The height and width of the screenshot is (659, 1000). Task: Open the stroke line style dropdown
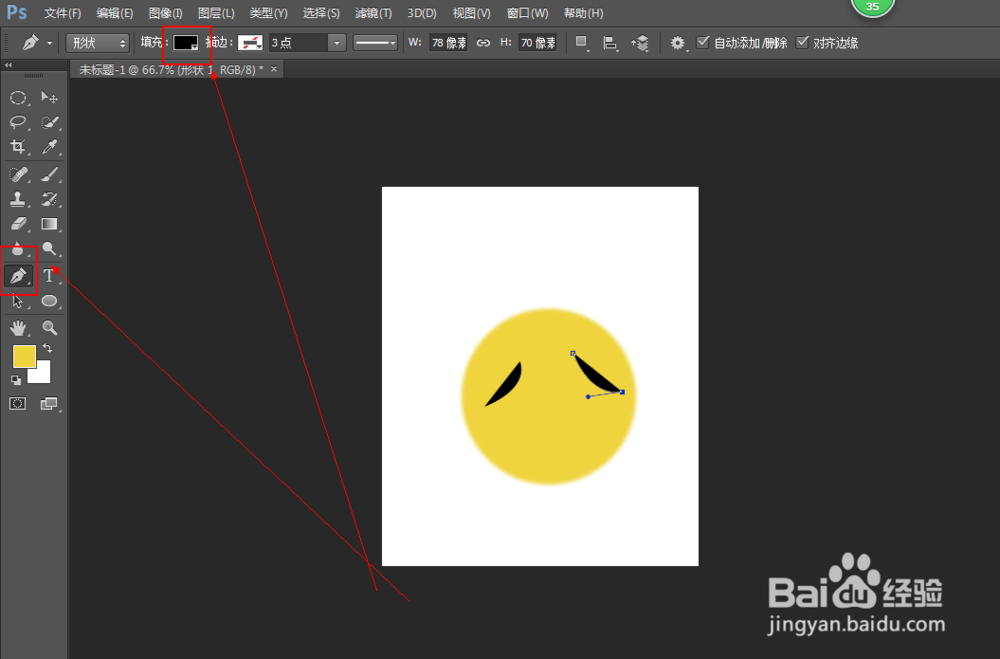pos(375,43)
